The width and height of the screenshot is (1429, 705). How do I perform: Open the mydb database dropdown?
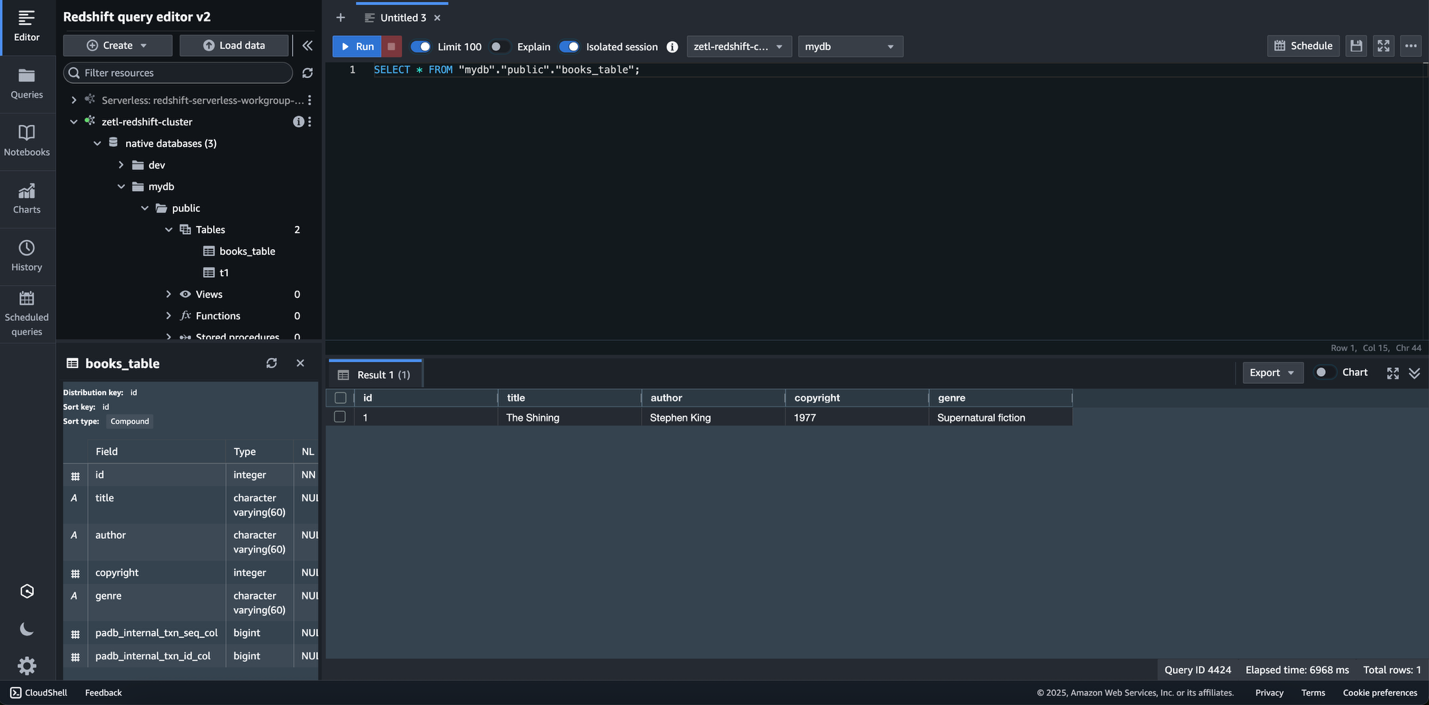click(850, 46)
